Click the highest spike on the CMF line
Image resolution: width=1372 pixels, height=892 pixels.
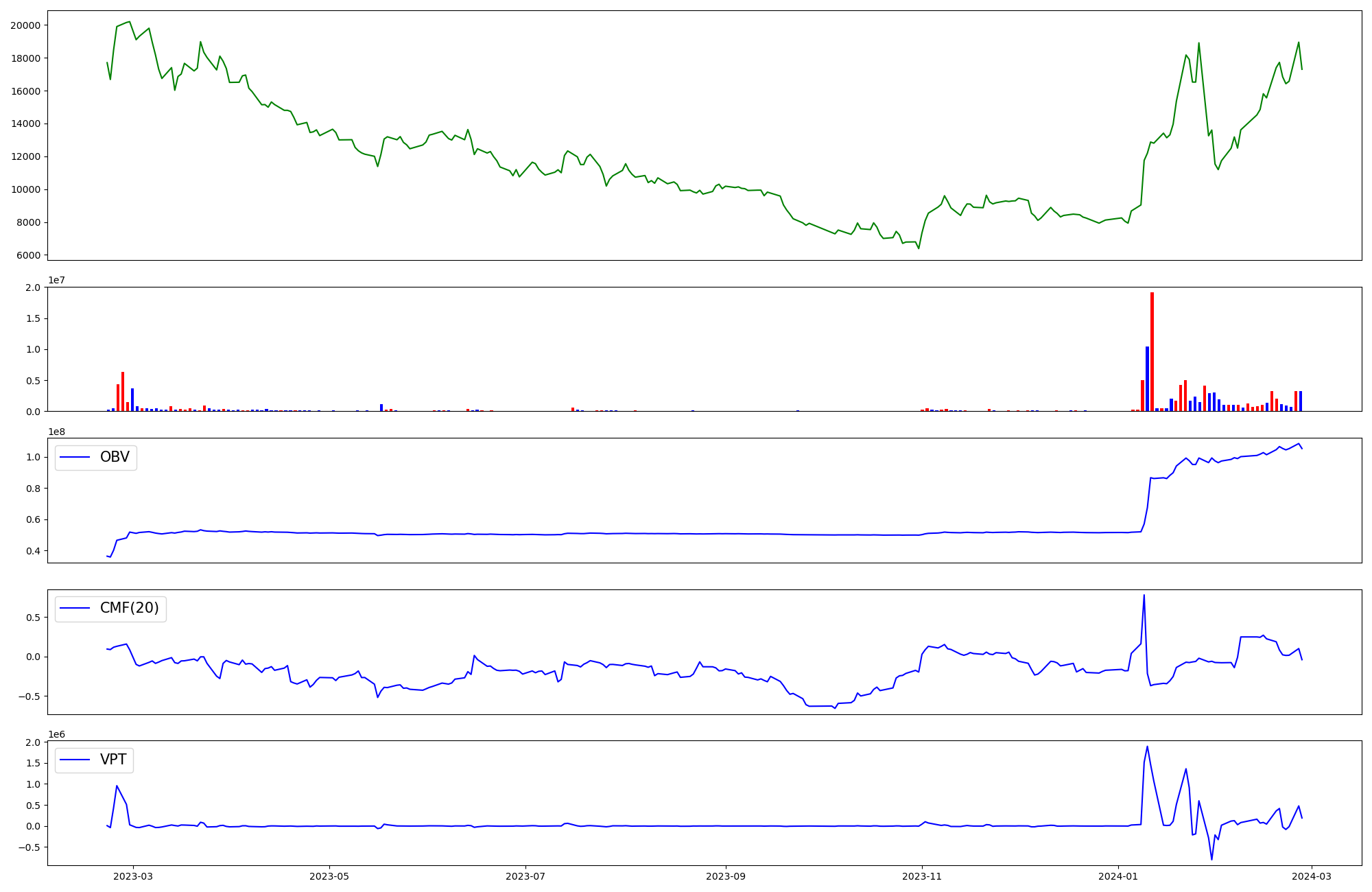click(1144, 596)
